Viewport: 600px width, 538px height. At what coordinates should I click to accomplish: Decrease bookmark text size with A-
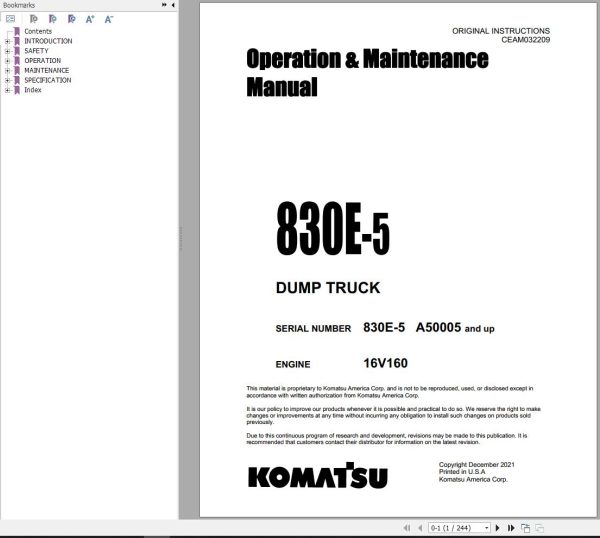tap(109, 19)
